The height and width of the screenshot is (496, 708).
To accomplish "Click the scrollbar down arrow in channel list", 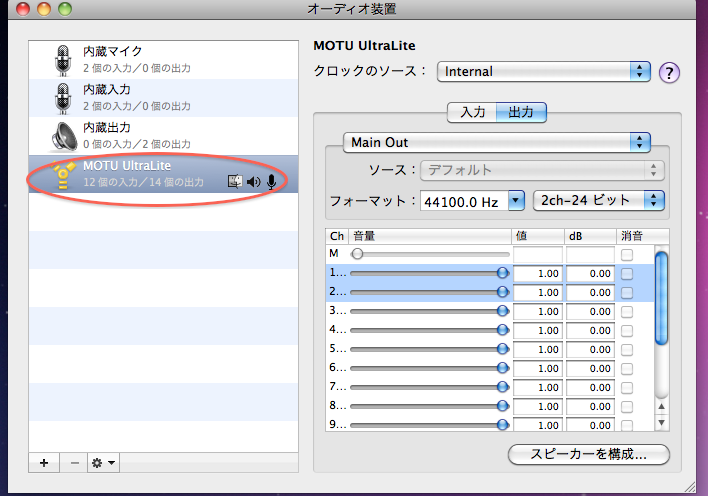I will 661,423.
